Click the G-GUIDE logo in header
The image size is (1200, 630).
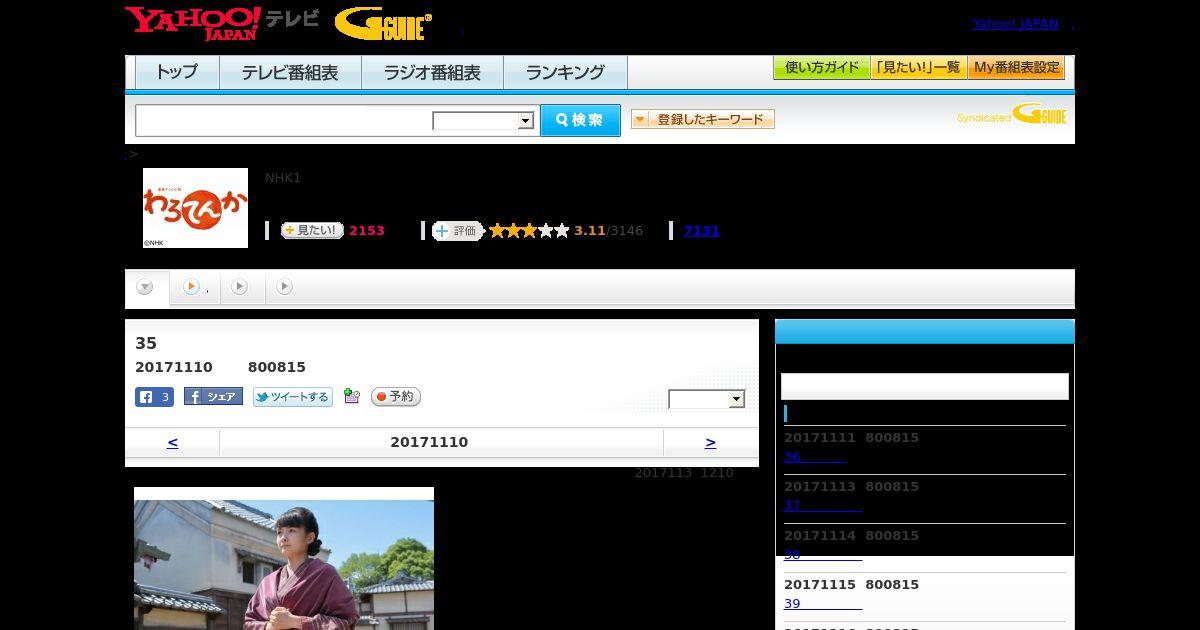(383, 24)
